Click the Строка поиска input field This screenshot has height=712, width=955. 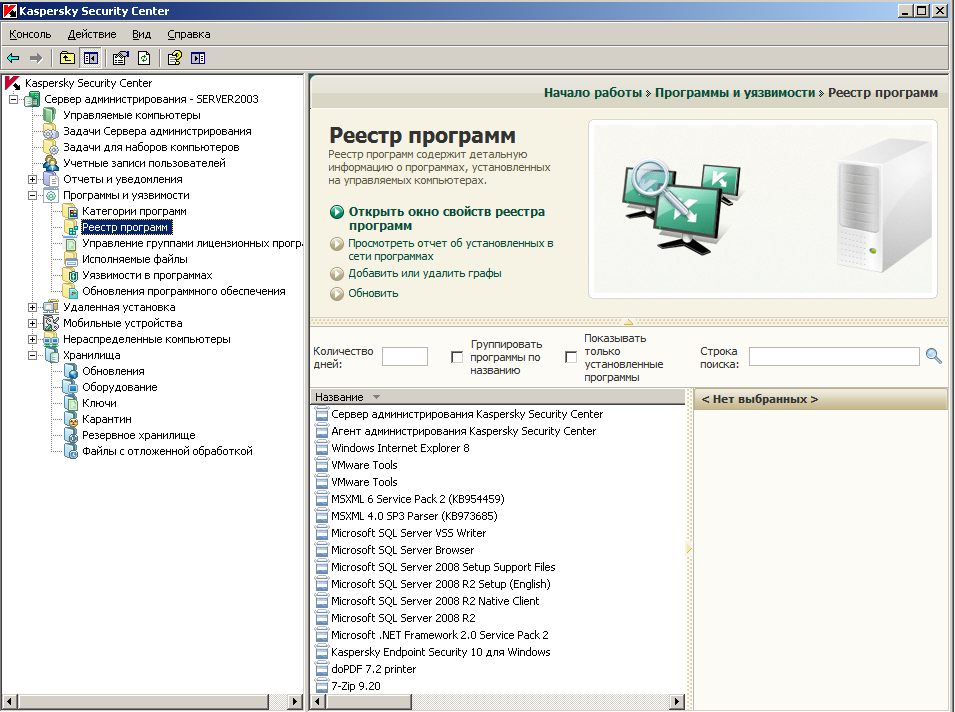834,357
